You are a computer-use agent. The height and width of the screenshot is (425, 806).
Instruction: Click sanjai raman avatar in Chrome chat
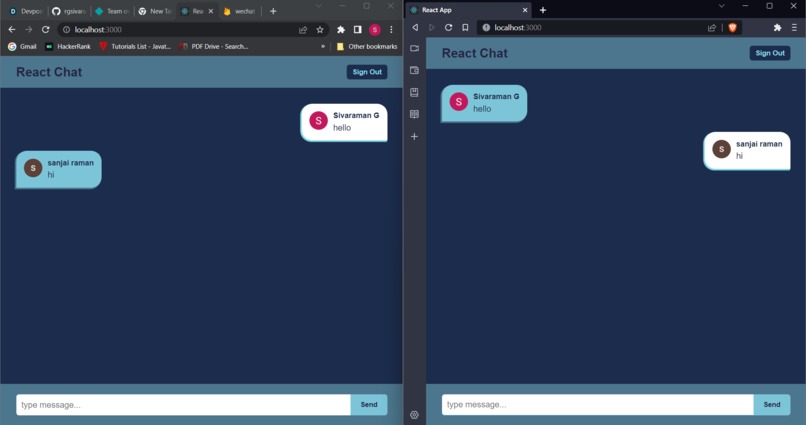33,168
